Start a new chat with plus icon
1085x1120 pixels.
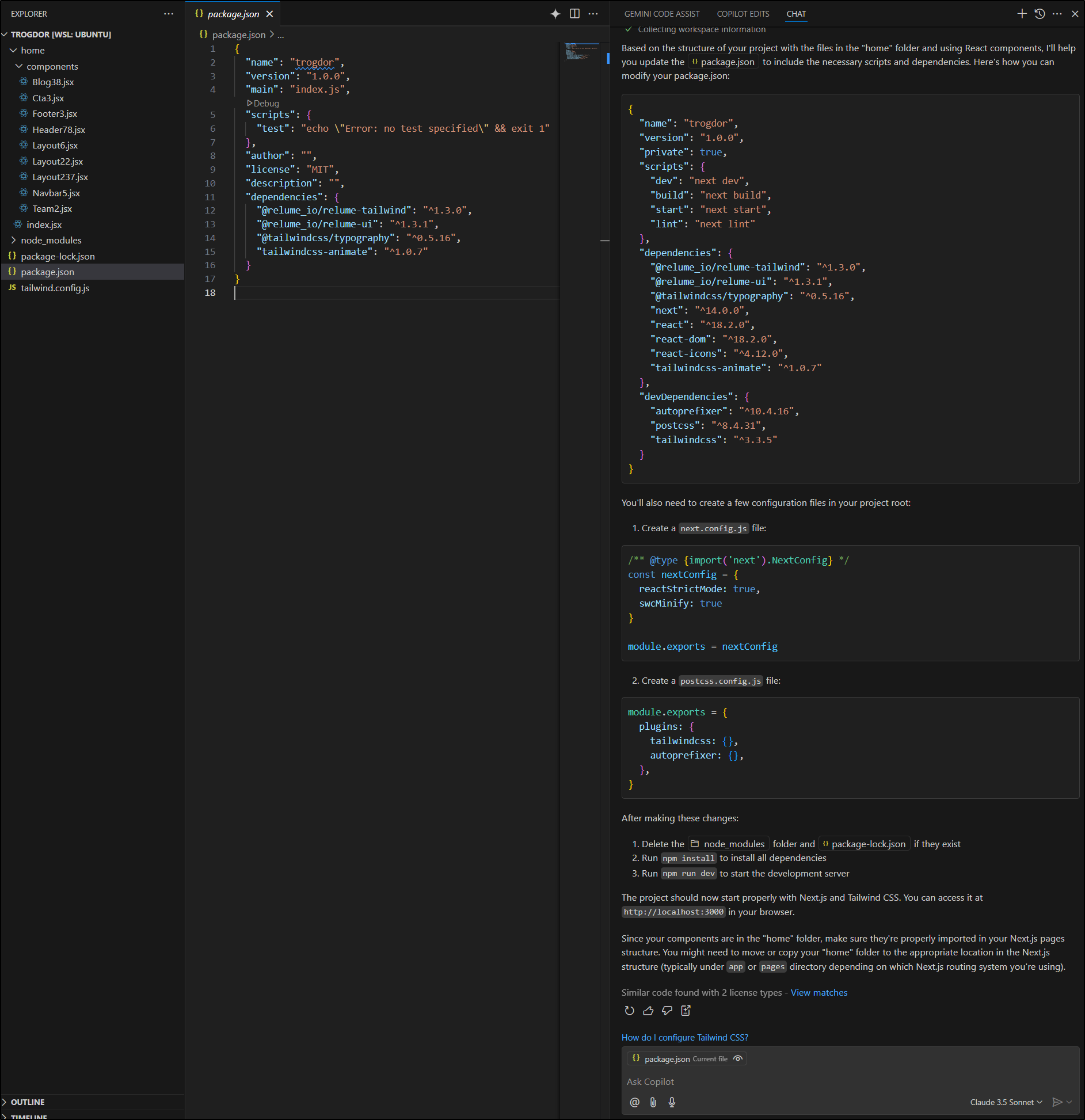coord(1022,14)
